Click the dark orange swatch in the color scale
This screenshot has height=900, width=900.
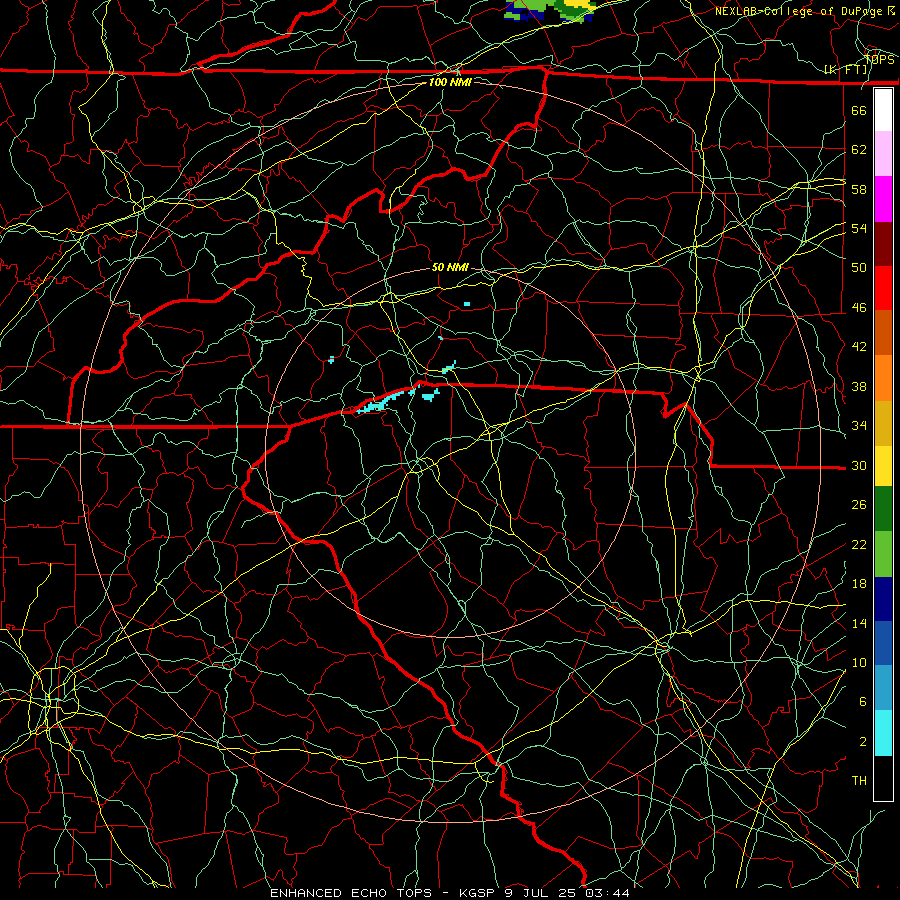click(883, 333)
